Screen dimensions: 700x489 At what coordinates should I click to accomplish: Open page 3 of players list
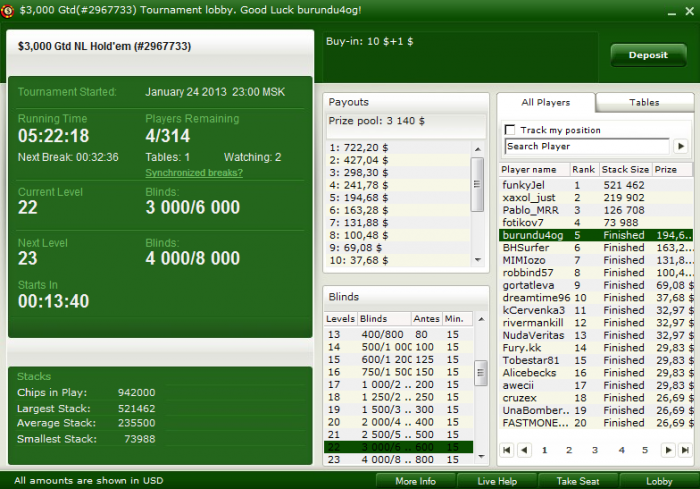(x=595, y=450)
